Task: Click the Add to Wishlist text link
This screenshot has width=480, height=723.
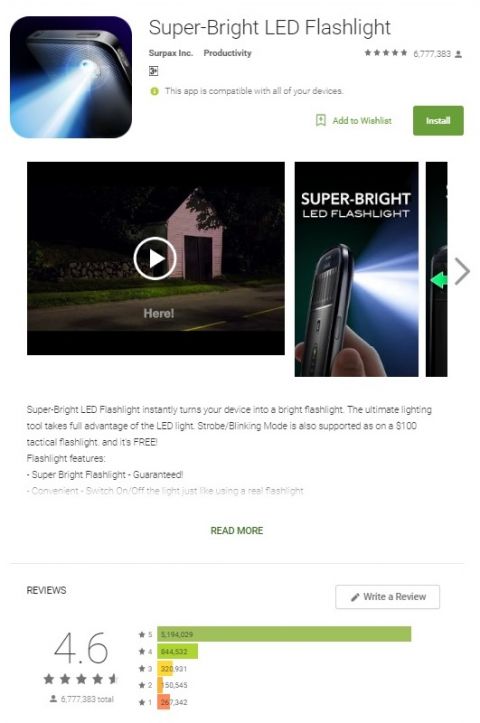Action: [x=362, y=121]
